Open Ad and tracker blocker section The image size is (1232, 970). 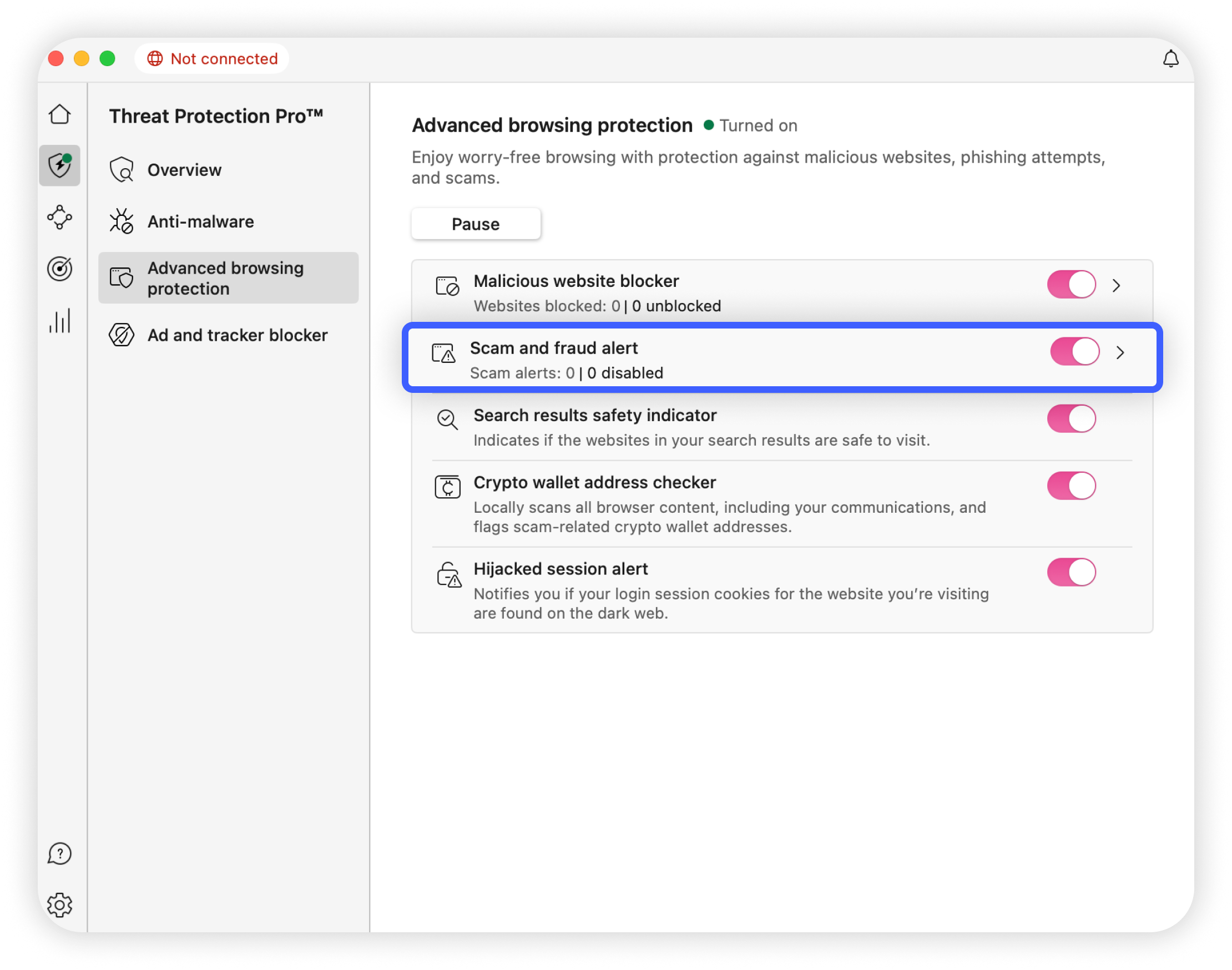237,335
